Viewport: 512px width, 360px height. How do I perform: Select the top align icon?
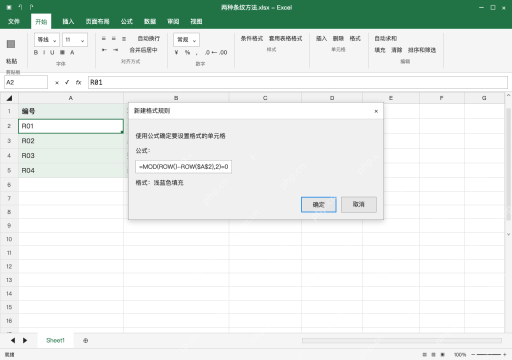[104, 39]
